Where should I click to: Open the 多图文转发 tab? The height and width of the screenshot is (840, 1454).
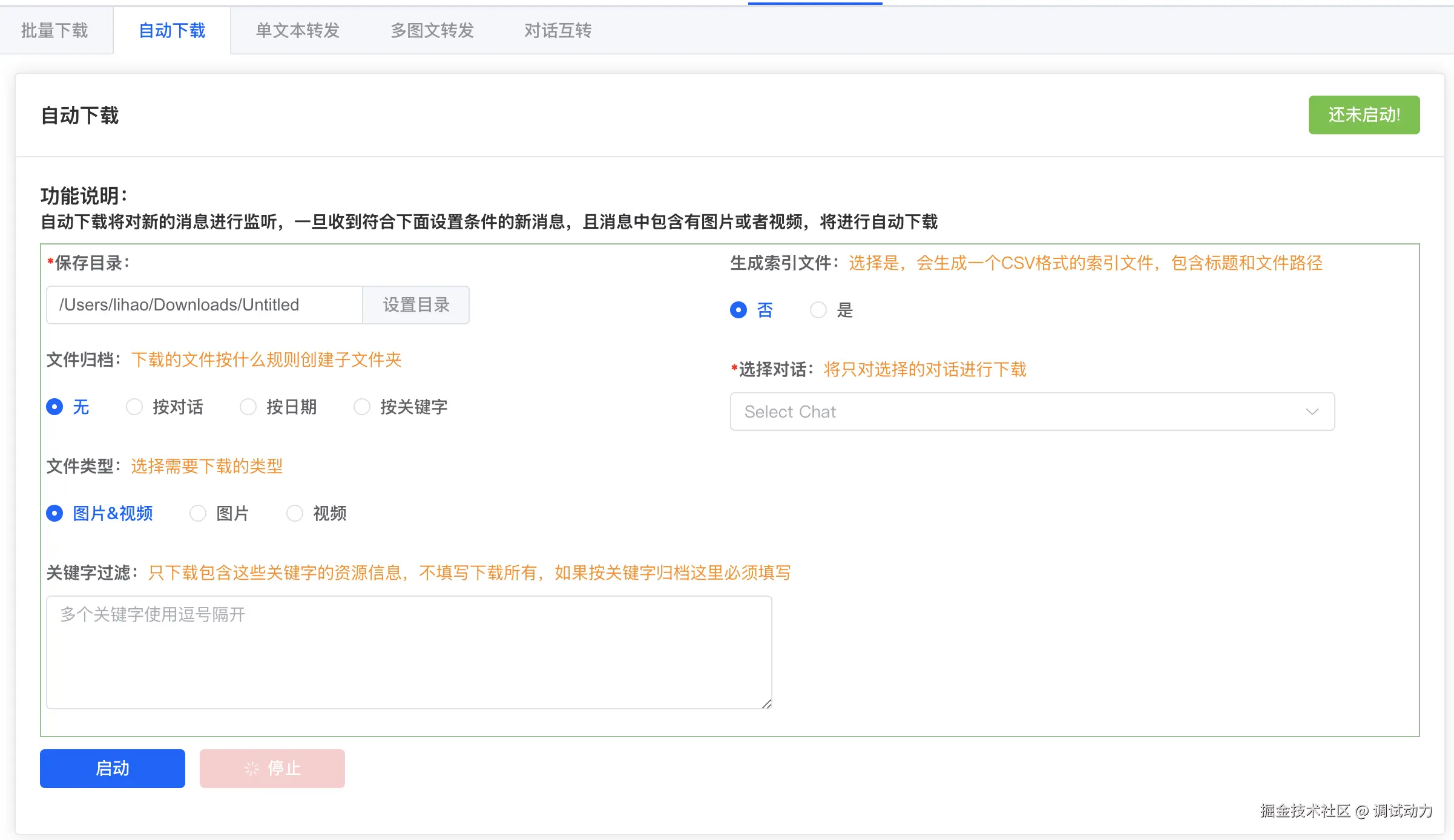[432, 30]
